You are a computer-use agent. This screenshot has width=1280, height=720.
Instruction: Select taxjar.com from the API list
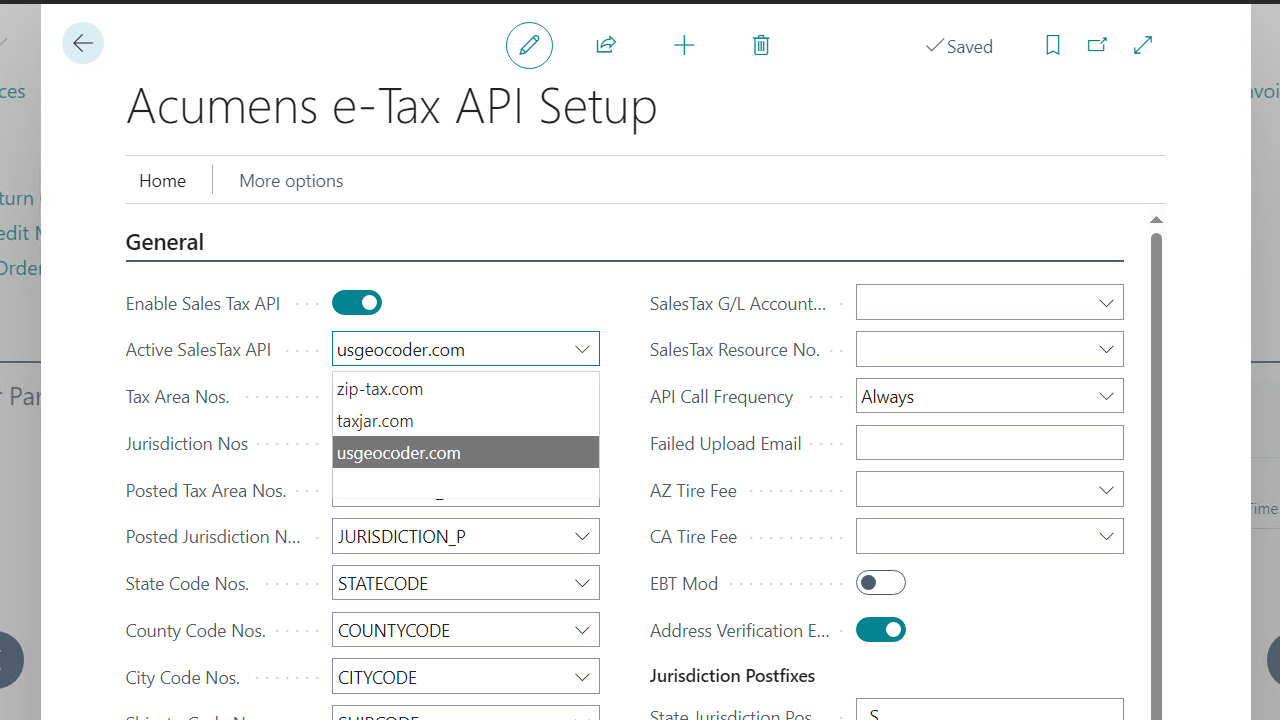pos(375,420)
